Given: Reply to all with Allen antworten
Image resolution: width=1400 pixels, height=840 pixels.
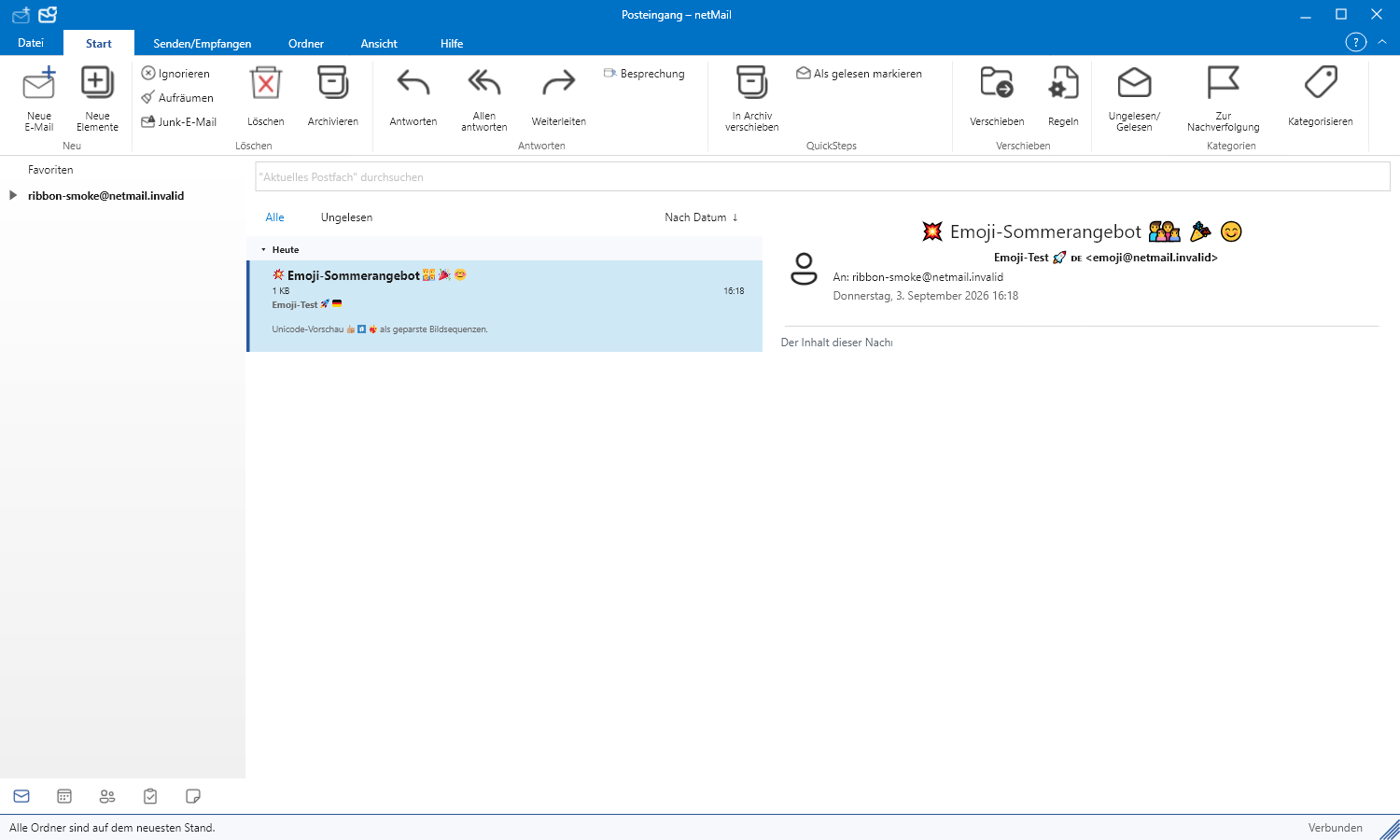Looking at the screenshot, I should click(484, 99).
